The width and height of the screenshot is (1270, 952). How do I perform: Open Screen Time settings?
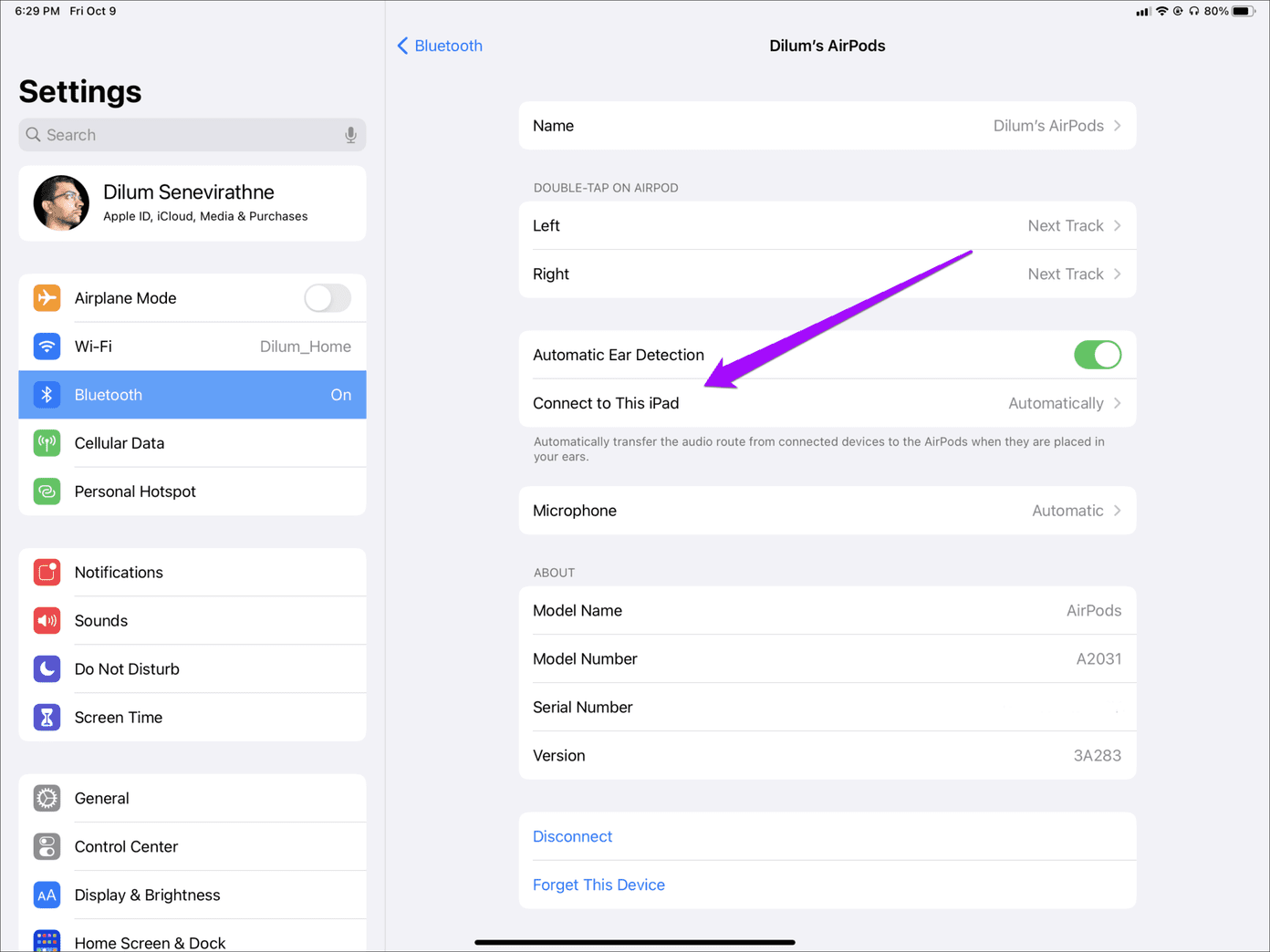193,718
